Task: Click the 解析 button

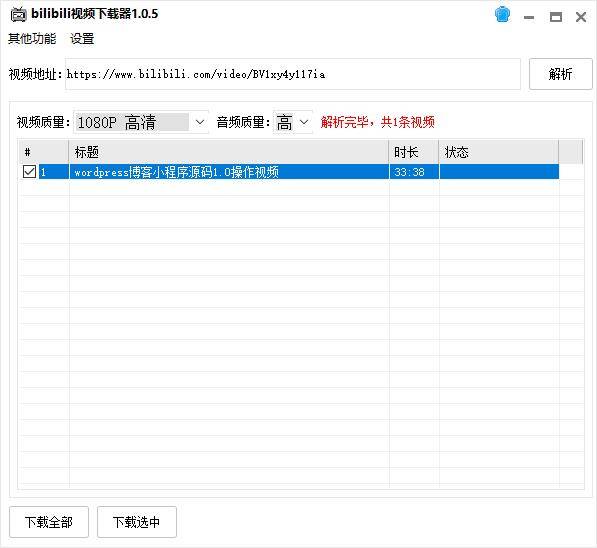Action: point(560,74)
